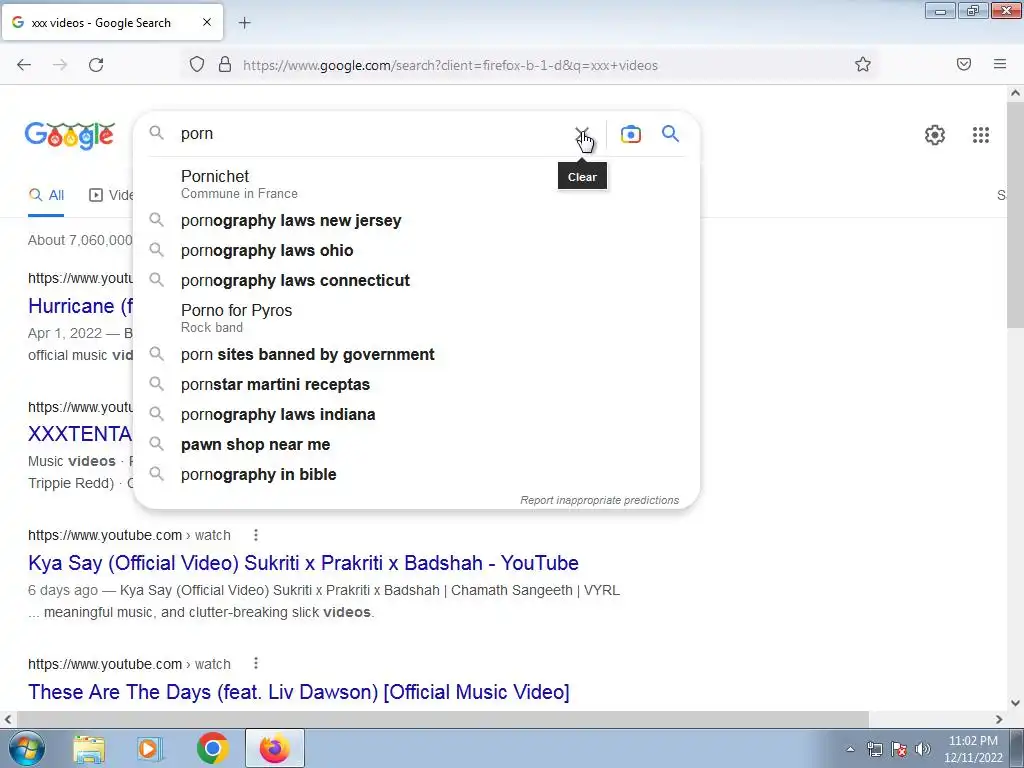The height and width of the screenshot is (768, 1024).
Task: Bookmark this page with the star
Action: [863, 64]
